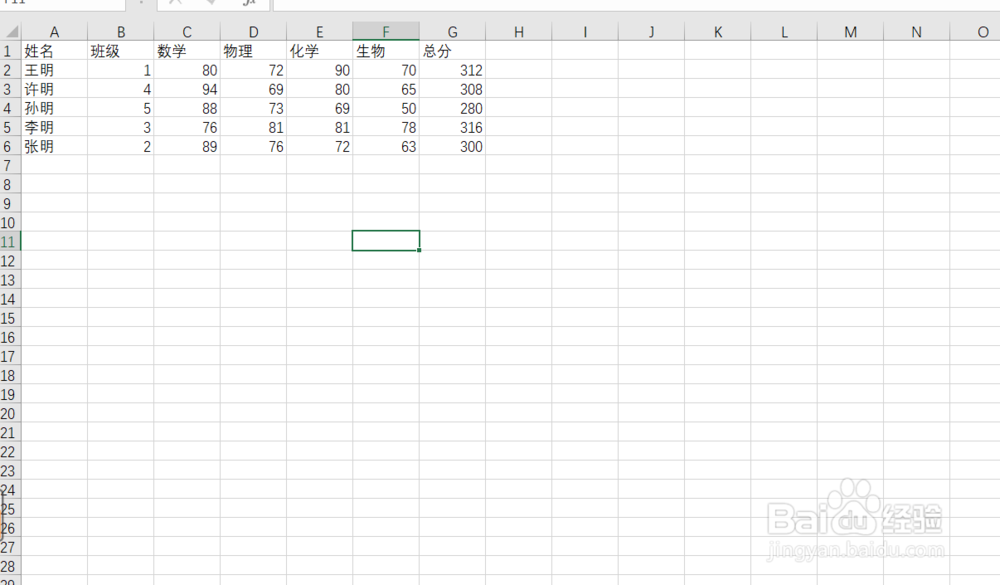Select row 7 header
This screenshot has width=1000, height=585.
click(10, 165)
